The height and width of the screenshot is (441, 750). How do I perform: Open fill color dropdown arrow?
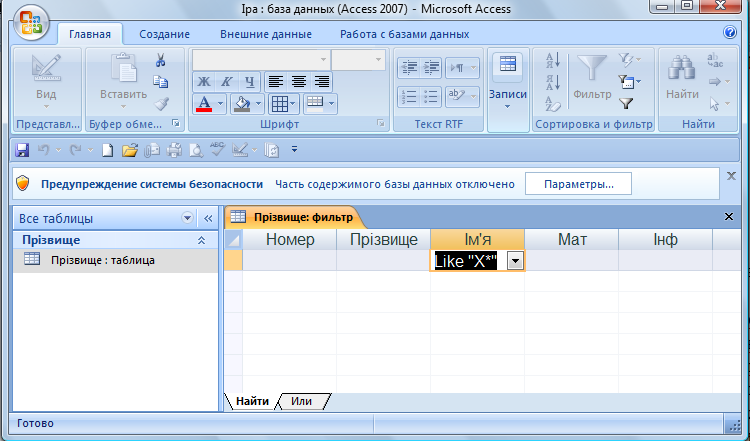coord(258,103)
